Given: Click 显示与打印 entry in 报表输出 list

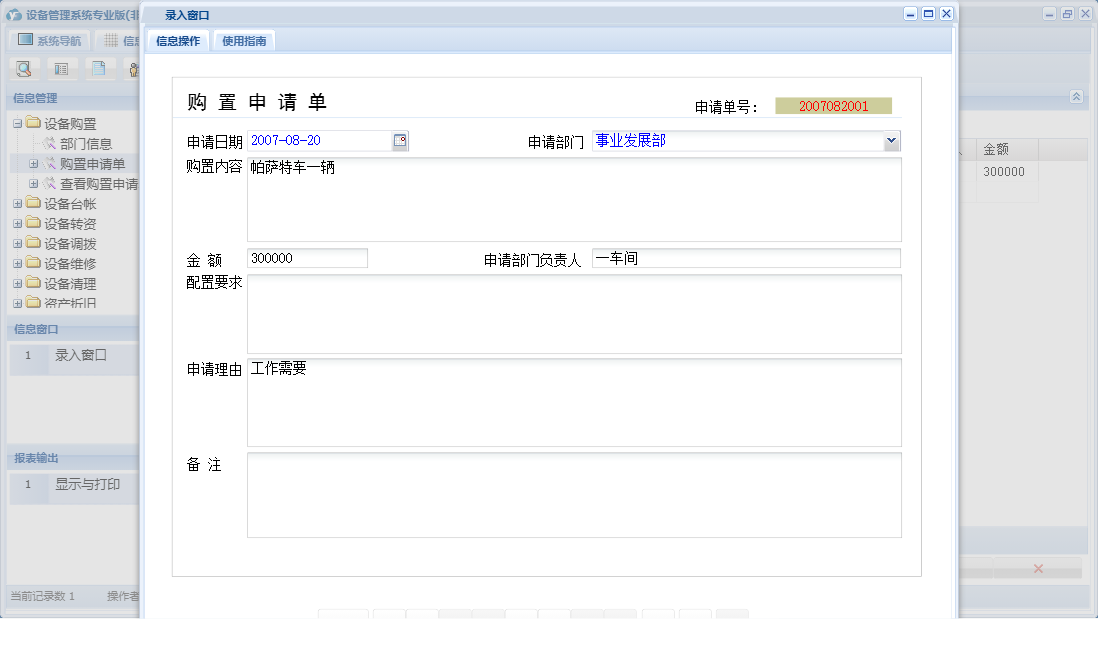Looking at the screenshot, I should click(x=88, y=484).
